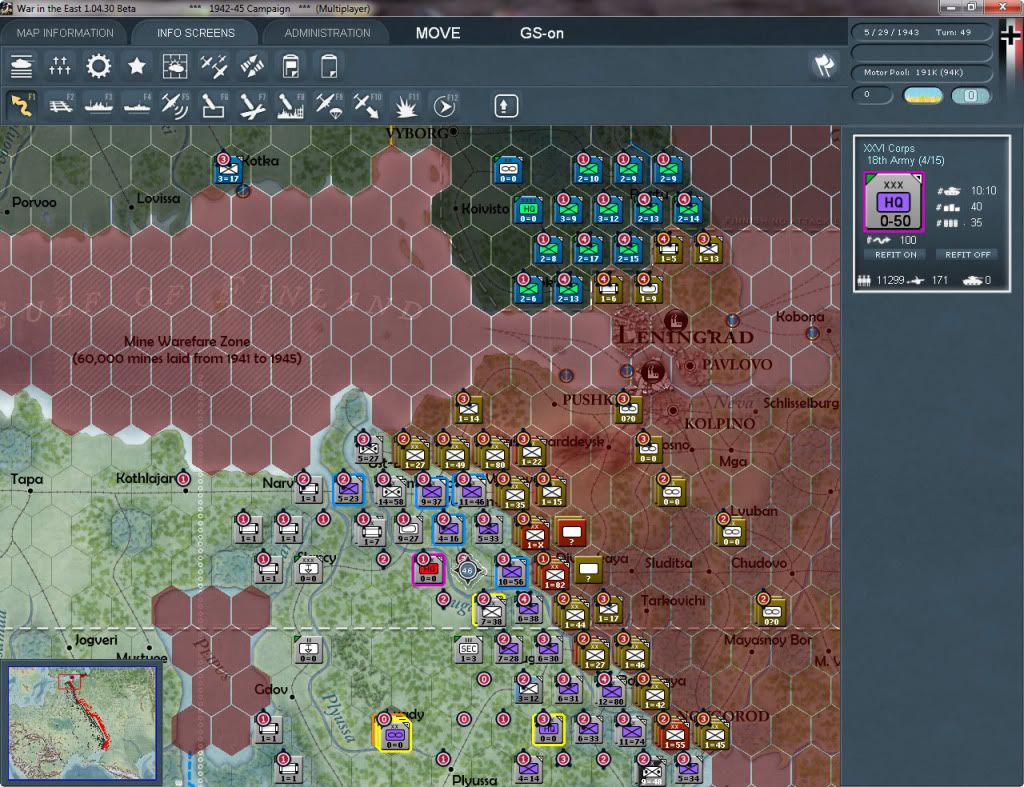1024x787 pixels.
Task: Select the 5=23 blue-outlined German counter
Action: pos(348,490)
